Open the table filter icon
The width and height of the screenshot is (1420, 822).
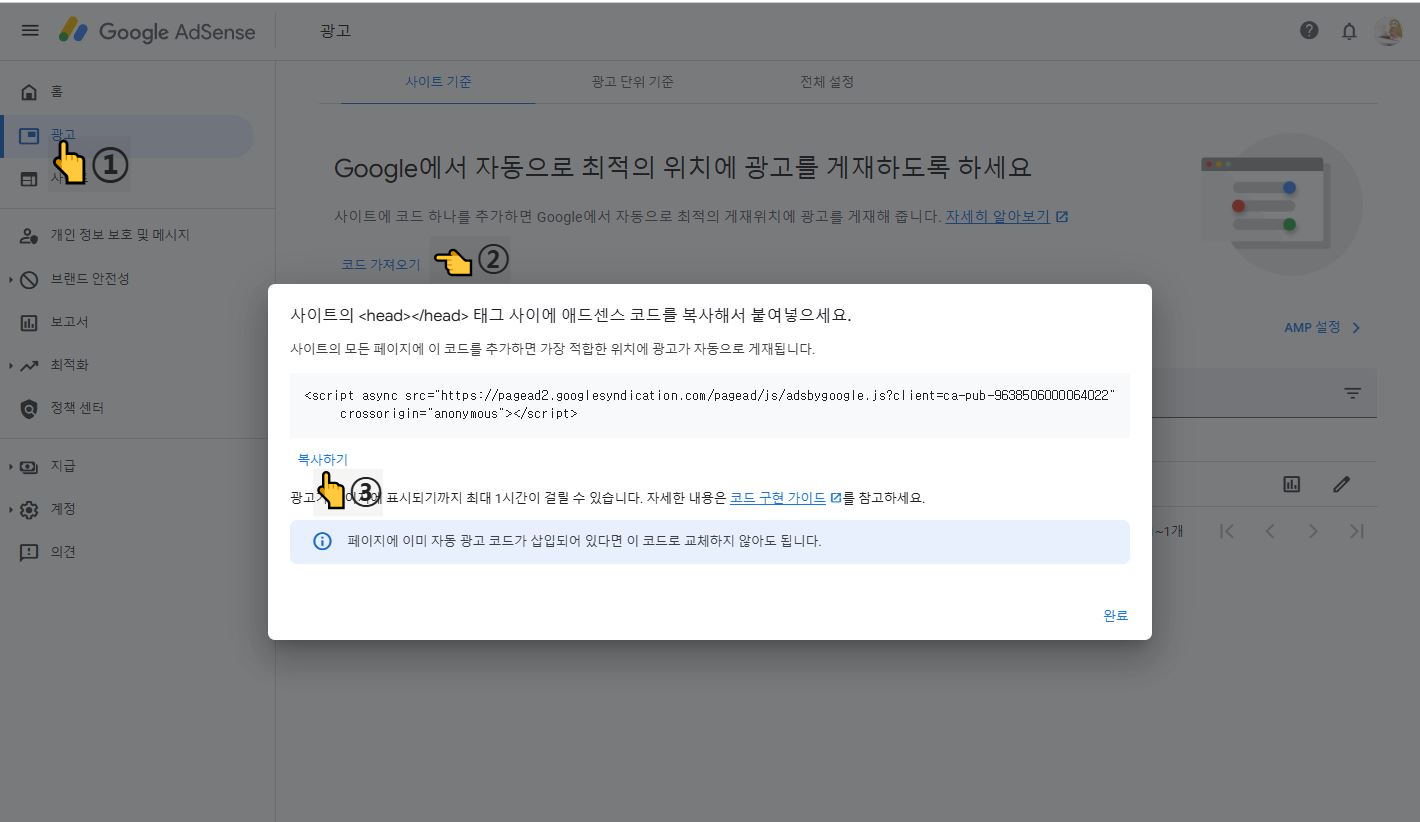pyautogui.click(x=1352, y=394)
